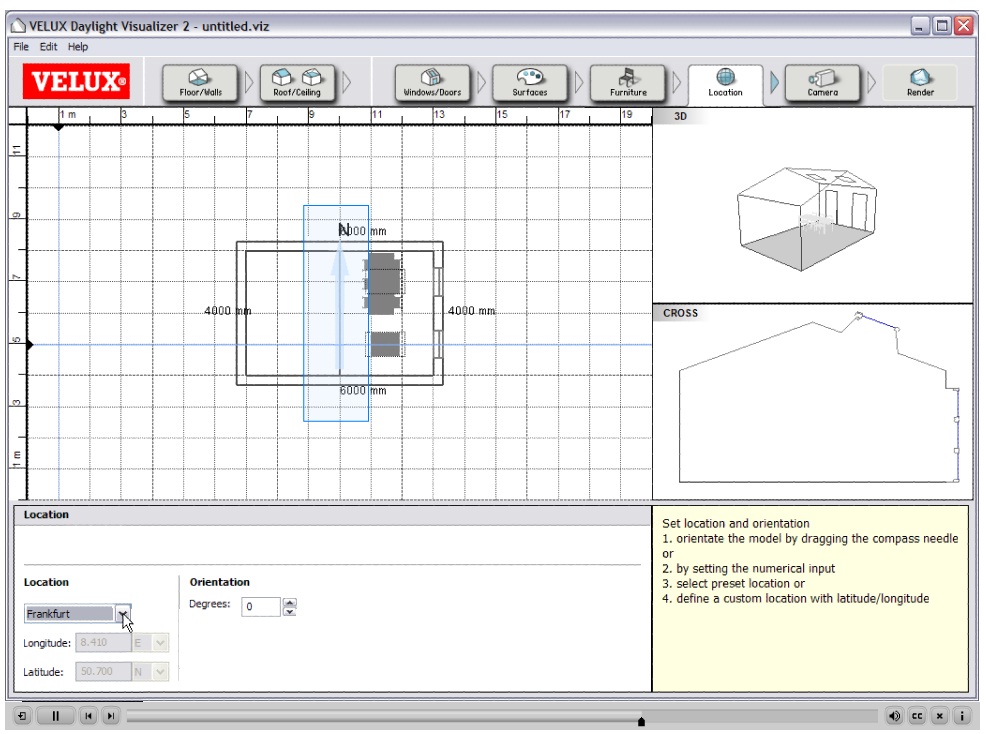Click the right '4000 mm' dimension label

pyautogui.click(x=471, y=311)
